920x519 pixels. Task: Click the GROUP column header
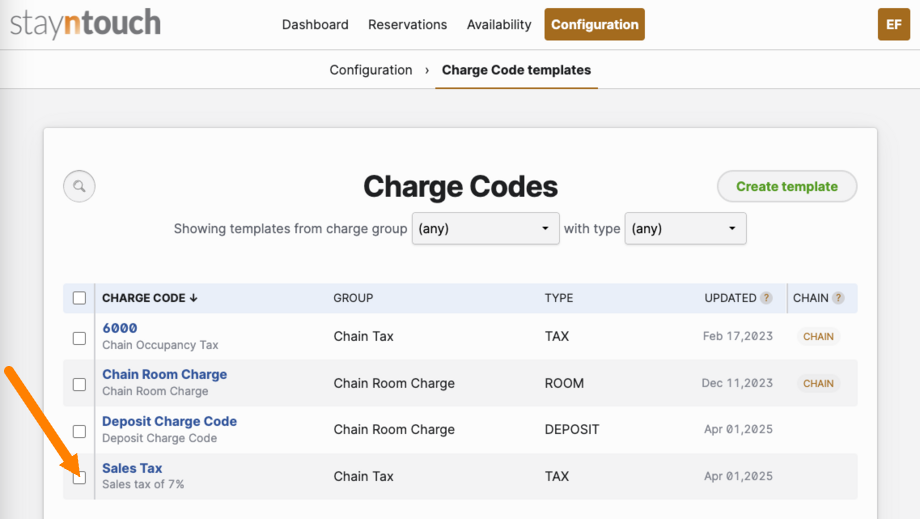(353, 298)
